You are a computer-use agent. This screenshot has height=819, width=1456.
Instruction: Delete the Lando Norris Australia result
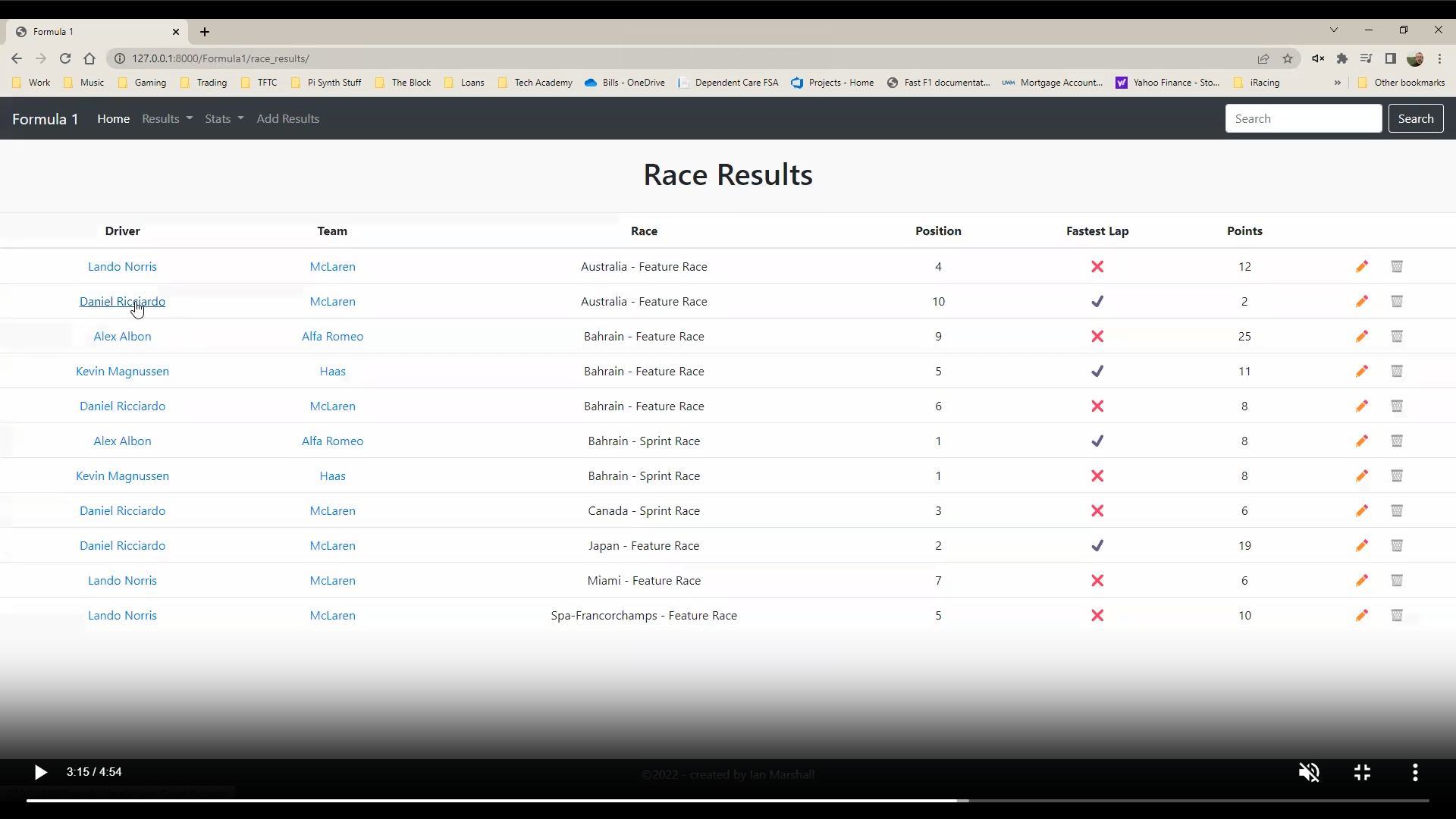[1397, 266]
